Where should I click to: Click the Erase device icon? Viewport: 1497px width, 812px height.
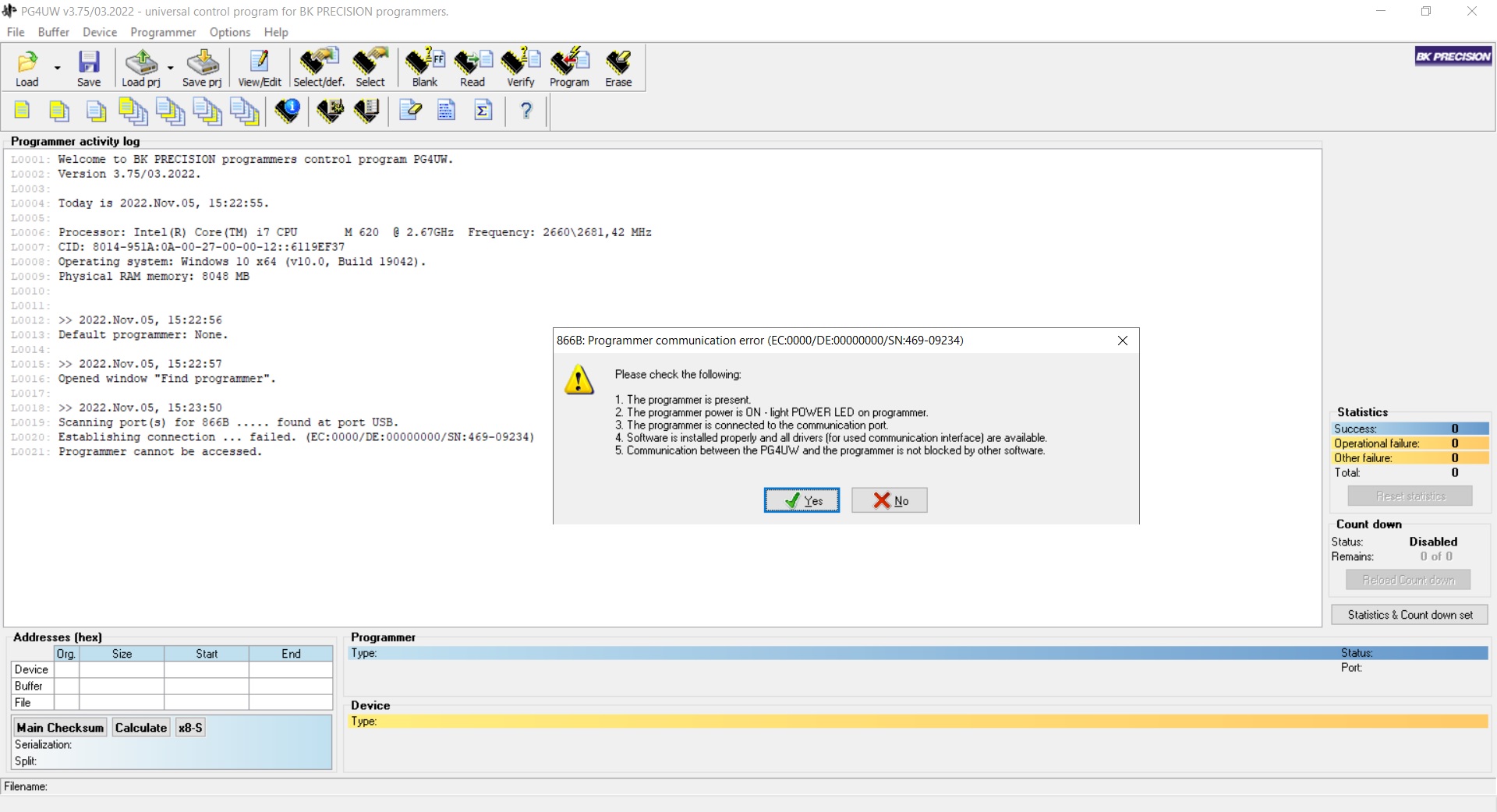click(x=618, y=68)
